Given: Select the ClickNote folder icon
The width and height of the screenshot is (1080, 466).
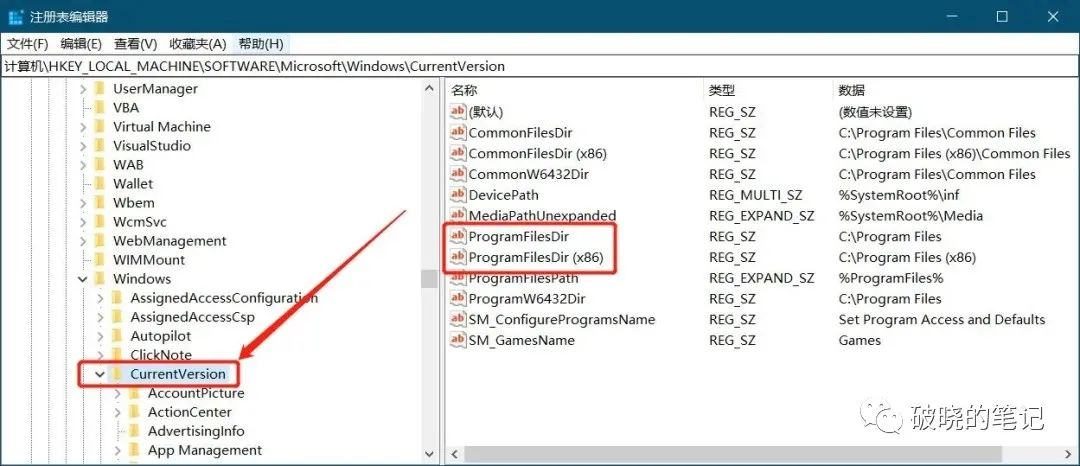Looking at the screenshot, I should [116, 355].
